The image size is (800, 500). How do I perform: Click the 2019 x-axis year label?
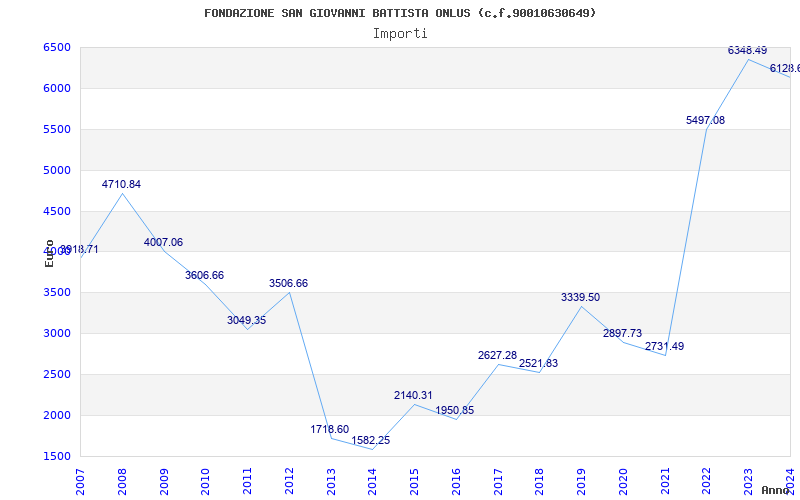(x=582, y=479)
